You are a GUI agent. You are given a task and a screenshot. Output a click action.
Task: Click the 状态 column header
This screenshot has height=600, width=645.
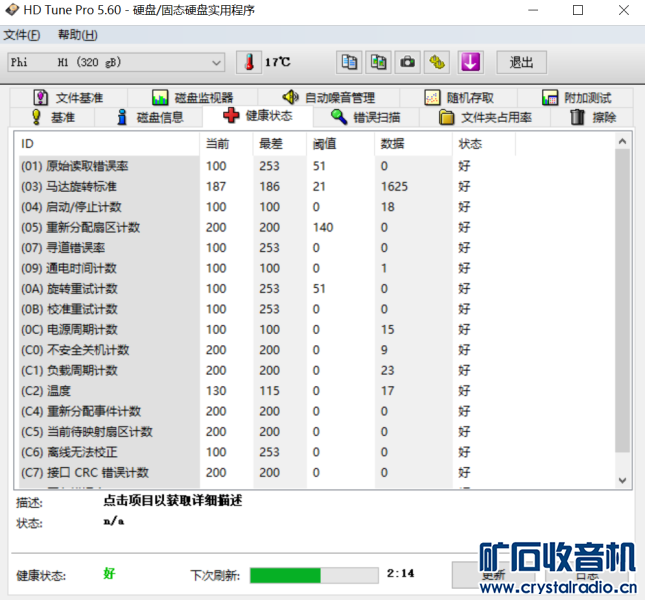point(484,144)
